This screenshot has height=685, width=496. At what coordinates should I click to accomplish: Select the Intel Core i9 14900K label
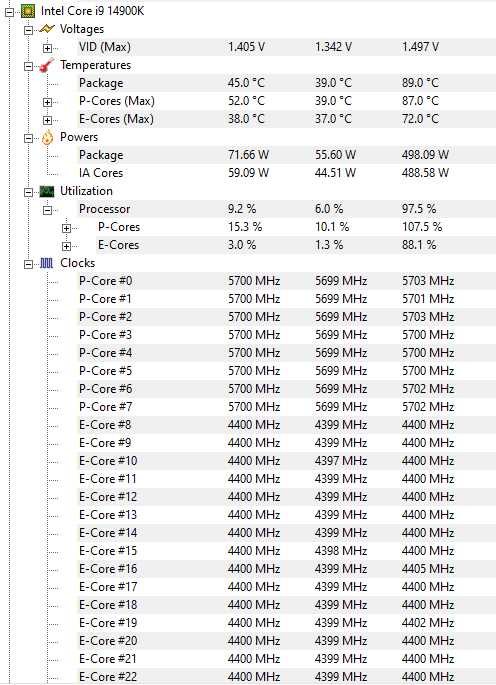(x=93, y=11)
